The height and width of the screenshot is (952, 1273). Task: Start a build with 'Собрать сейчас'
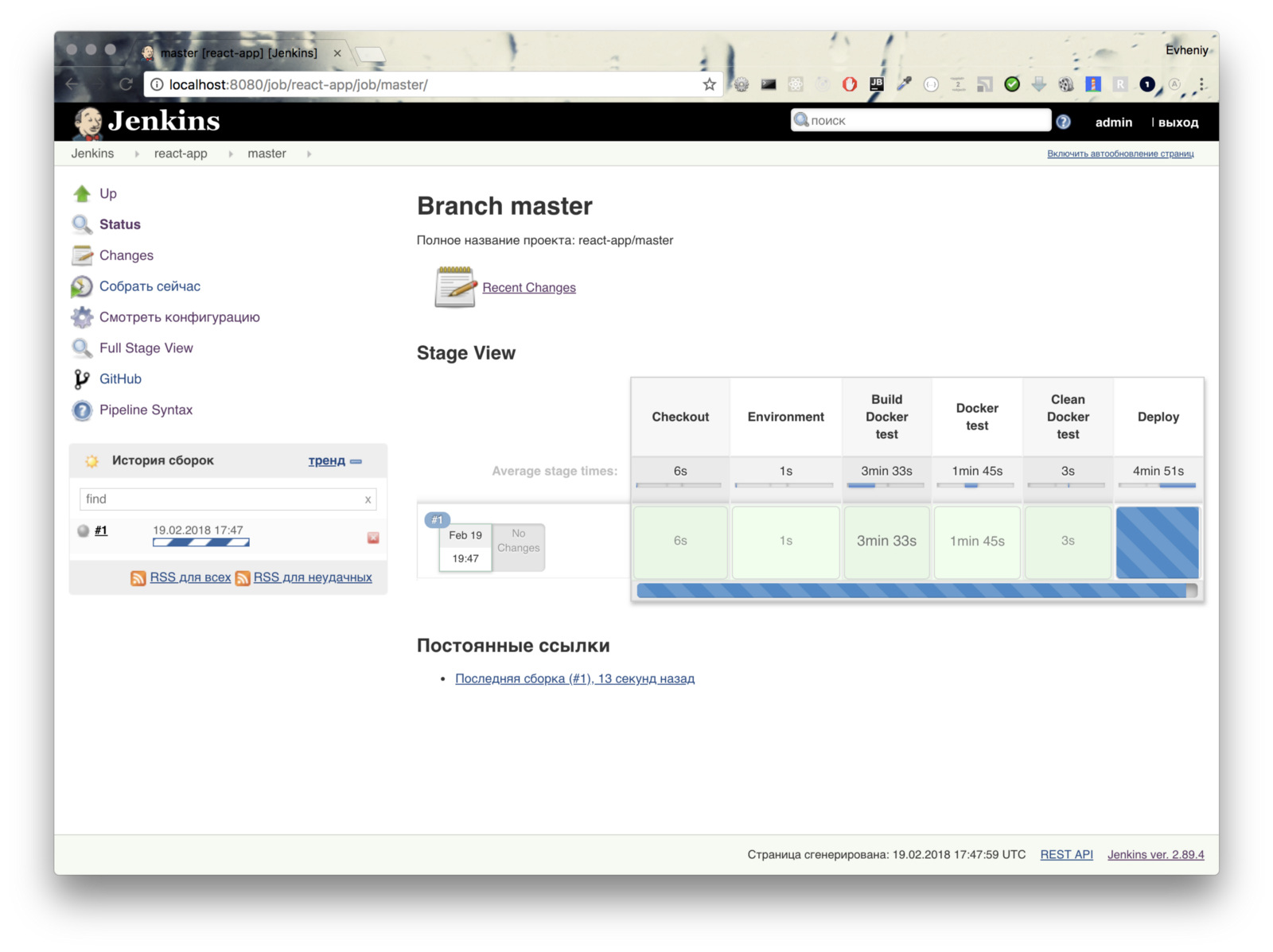[x=150, y=286]
